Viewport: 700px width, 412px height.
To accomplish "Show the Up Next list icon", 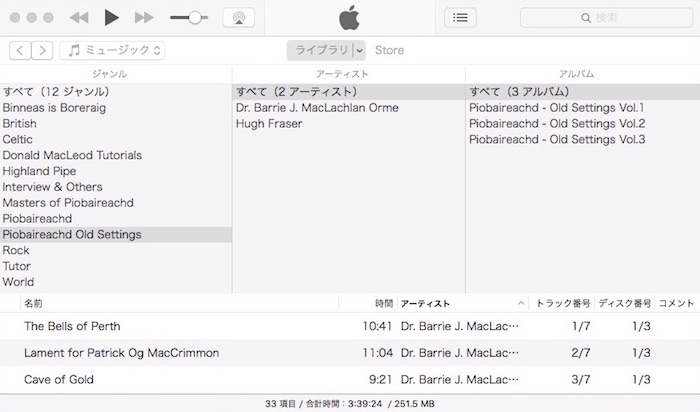I will [460, 18].
